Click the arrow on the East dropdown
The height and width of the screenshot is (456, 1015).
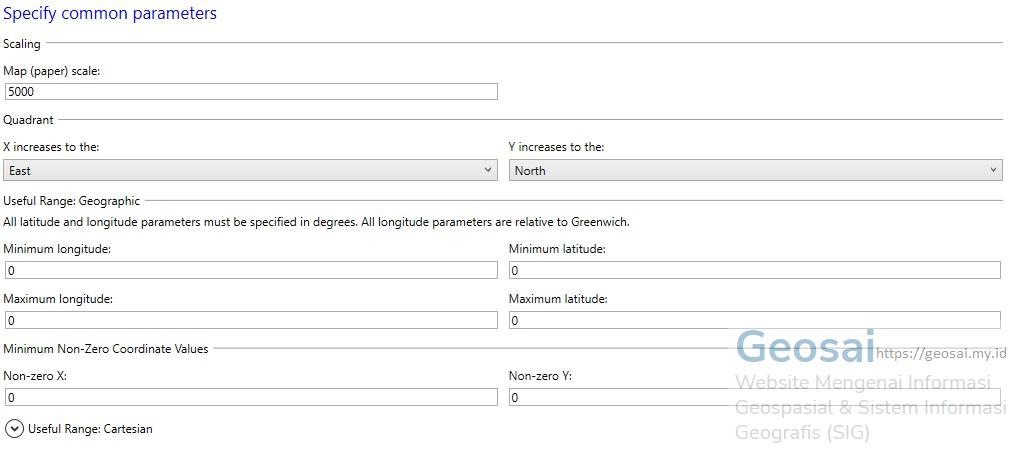pos(487,170)
